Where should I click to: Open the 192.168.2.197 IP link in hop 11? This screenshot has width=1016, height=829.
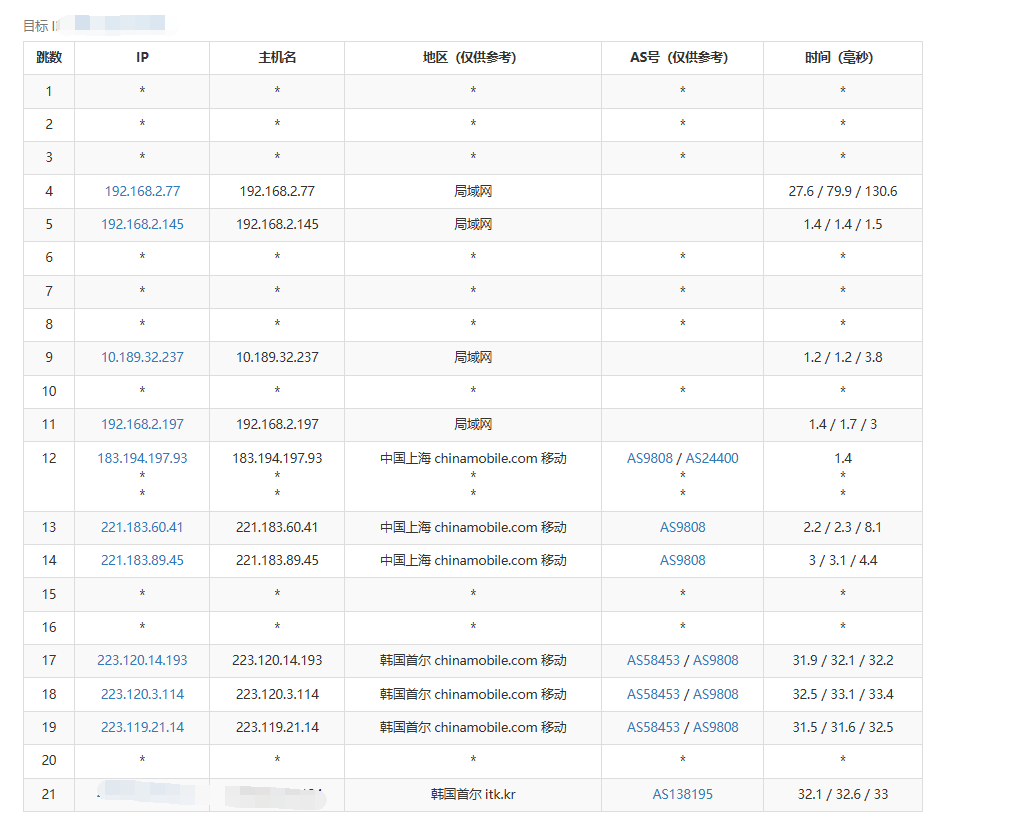pos(142,424)
